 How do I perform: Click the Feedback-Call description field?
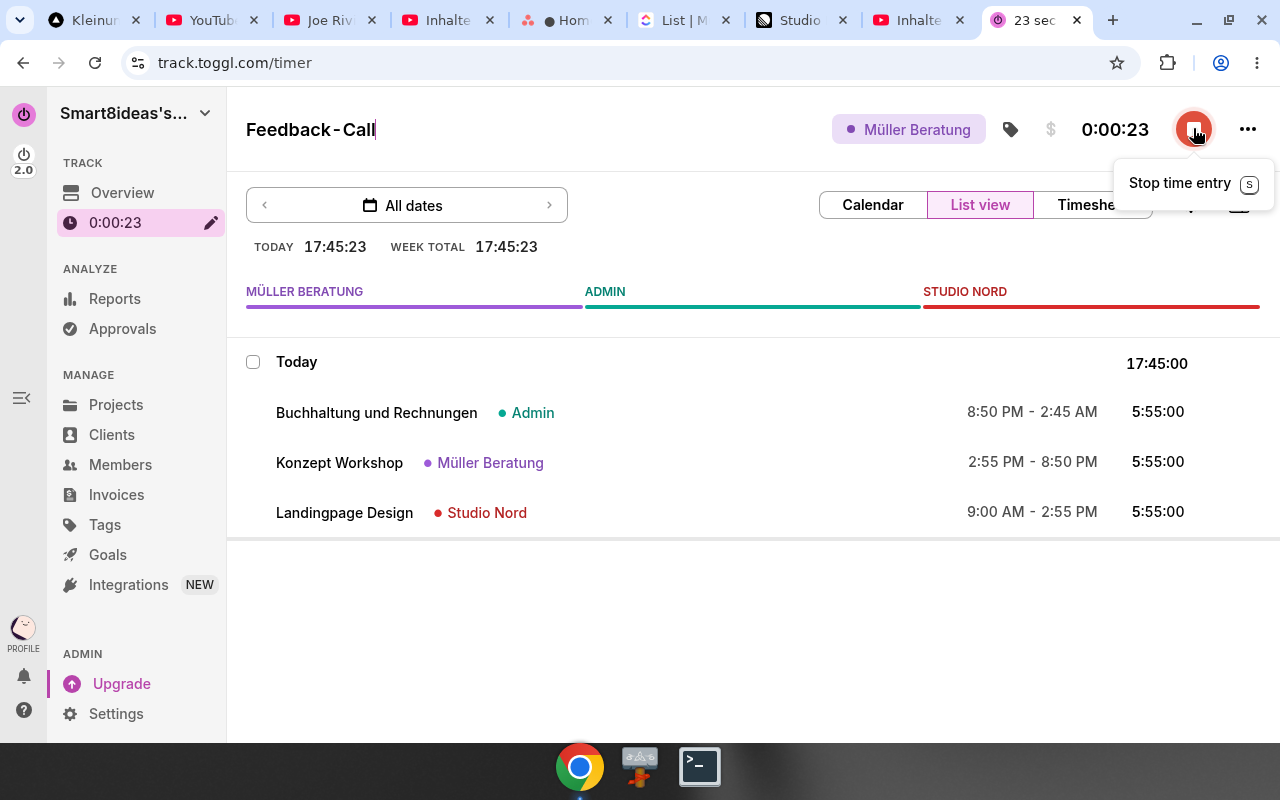pos(311,129)
